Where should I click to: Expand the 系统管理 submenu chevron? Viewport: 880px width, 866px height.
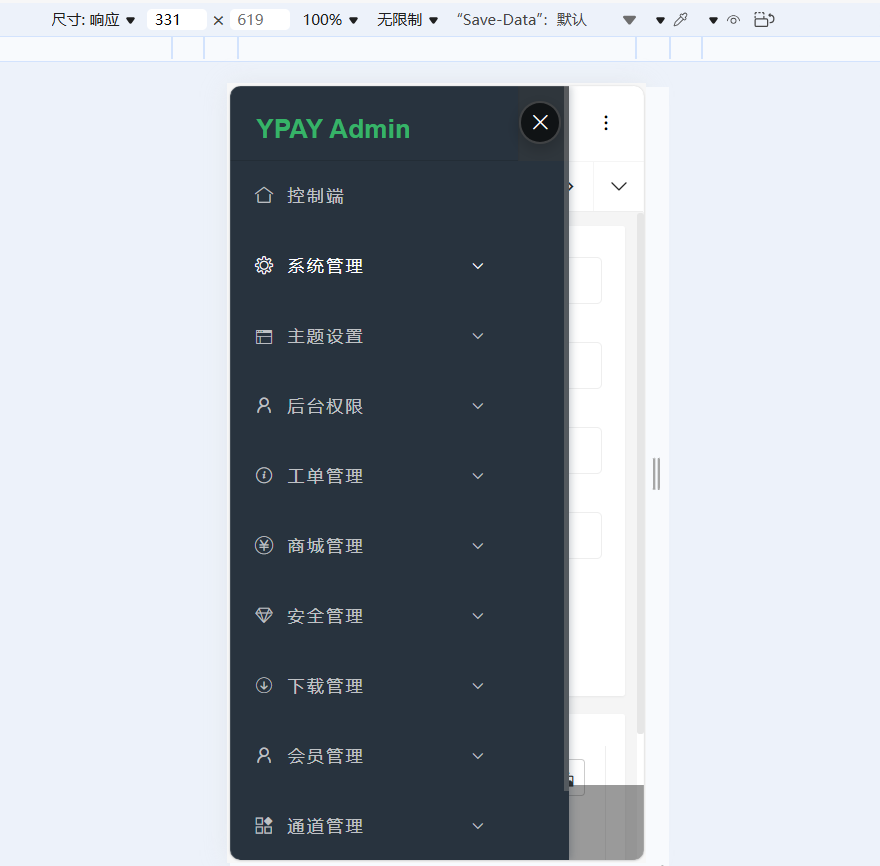pyautogui.click(x=477, y=265)
